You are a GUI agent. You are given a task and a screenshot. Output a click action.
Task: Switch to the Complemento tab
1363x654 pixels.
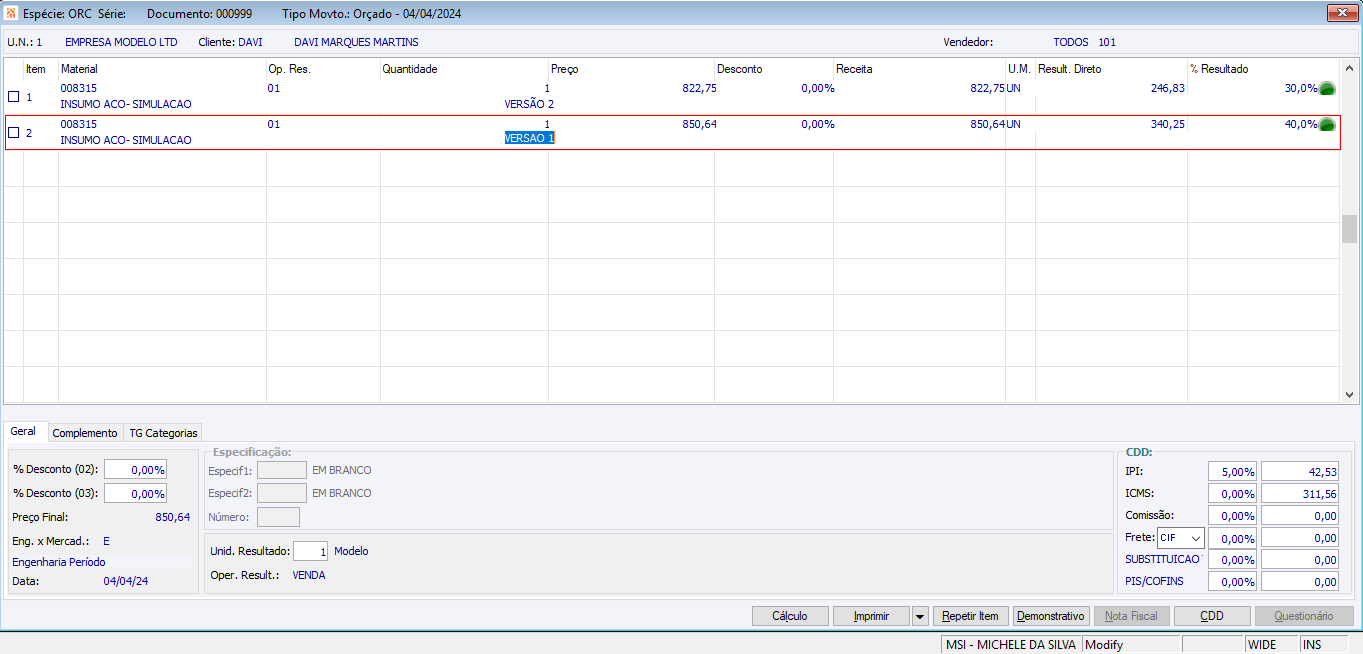tap(85, 433)
